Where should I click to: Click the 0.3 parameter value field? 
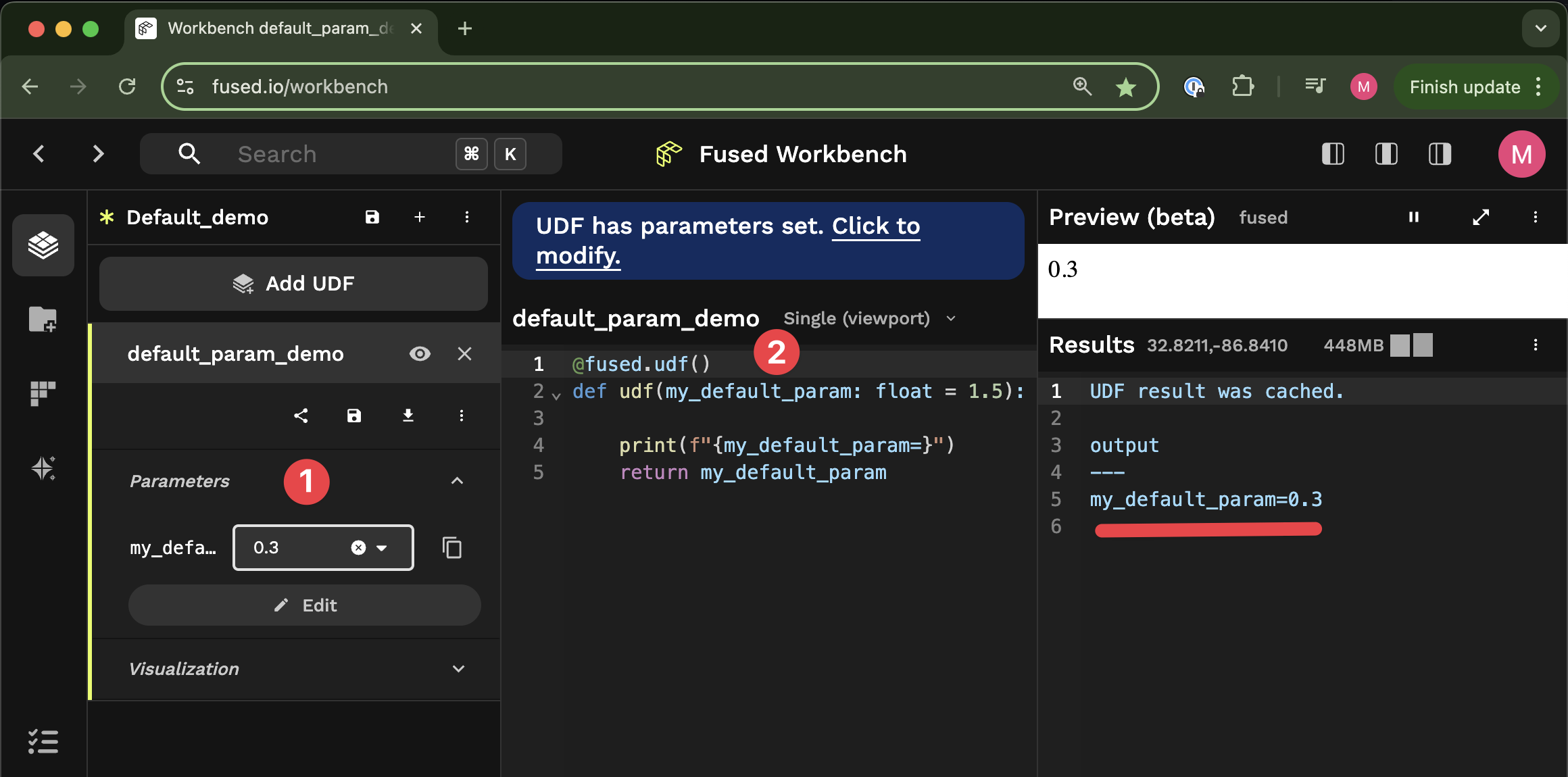coord(322,548)
